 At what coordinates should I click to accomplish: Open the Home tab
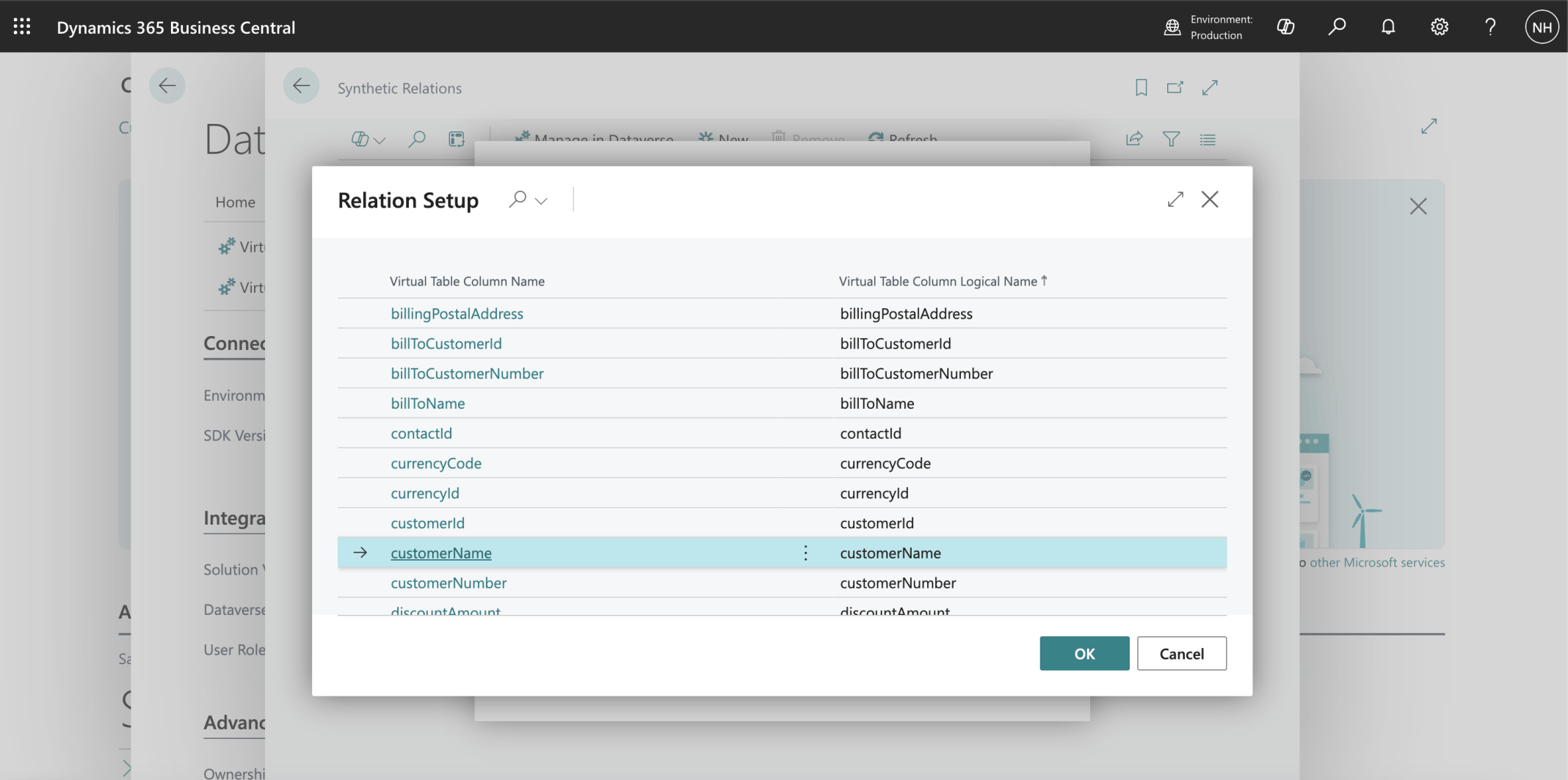point(235,203)
